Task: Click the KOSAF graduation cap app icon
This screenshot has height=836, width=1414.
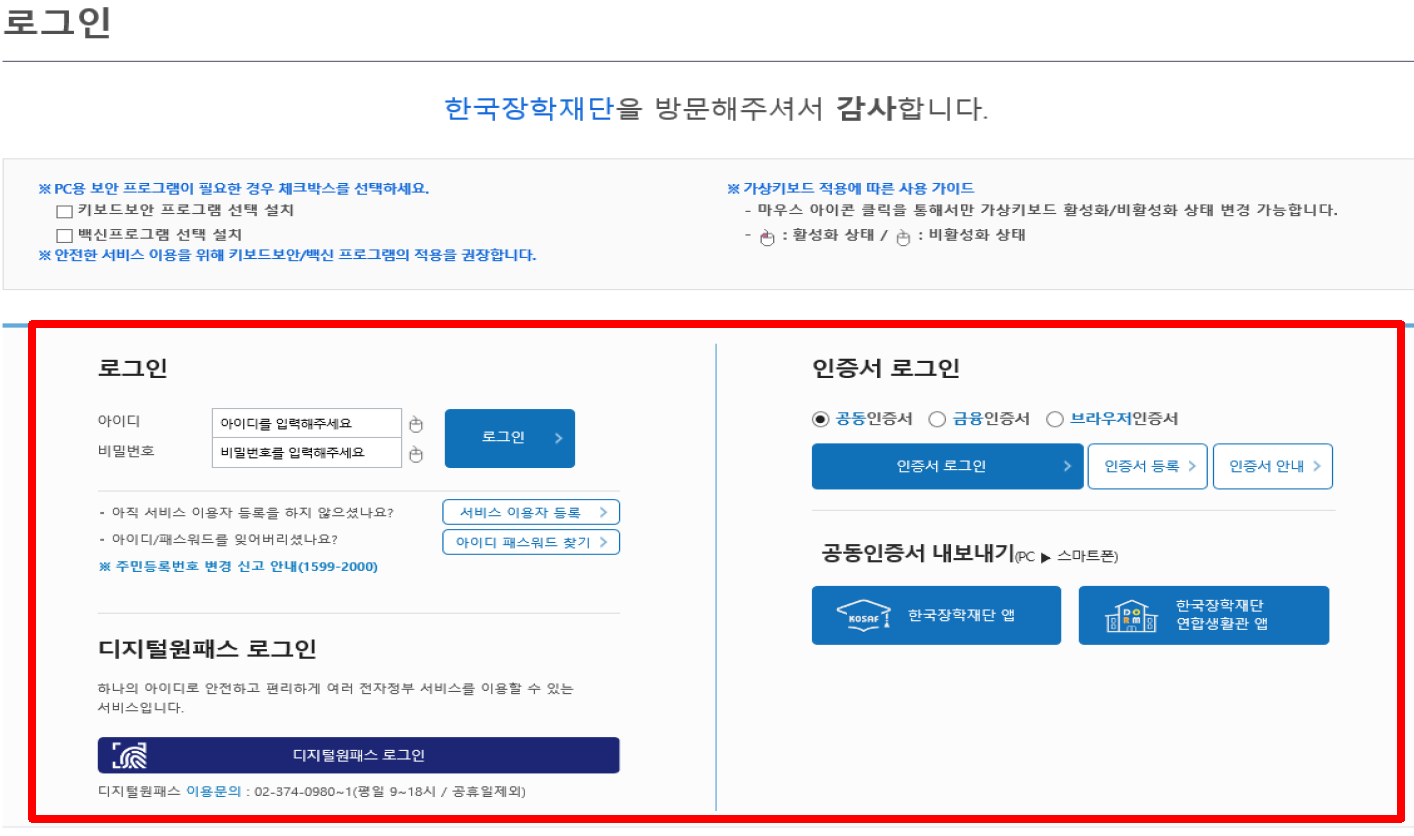Action: pyautogui.click(x=863, y=615)
